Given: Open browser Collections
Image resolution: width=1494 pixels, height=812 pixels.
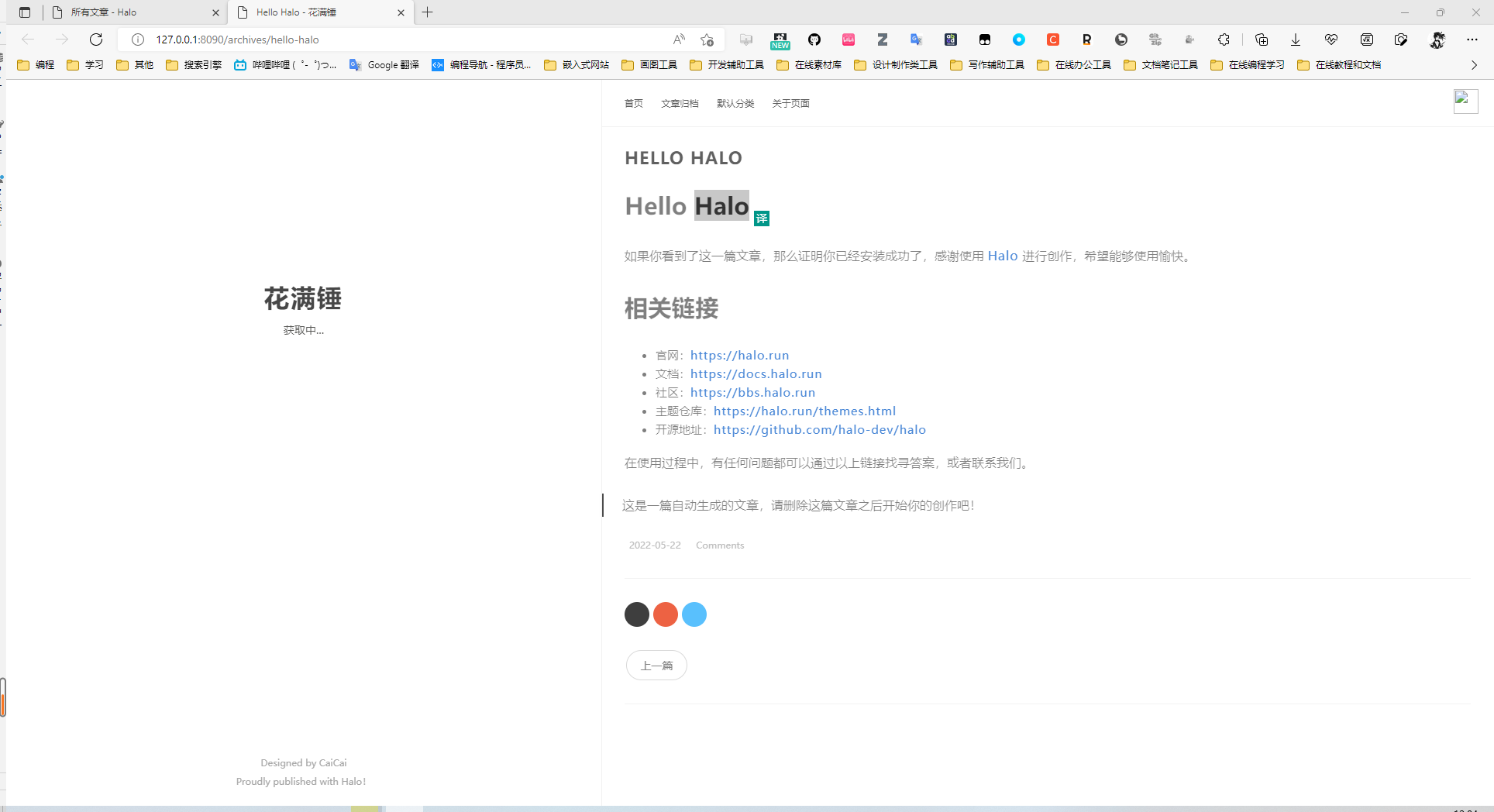Looking at the screenshot, I should pyautogui.click(x=1262, y=40).
